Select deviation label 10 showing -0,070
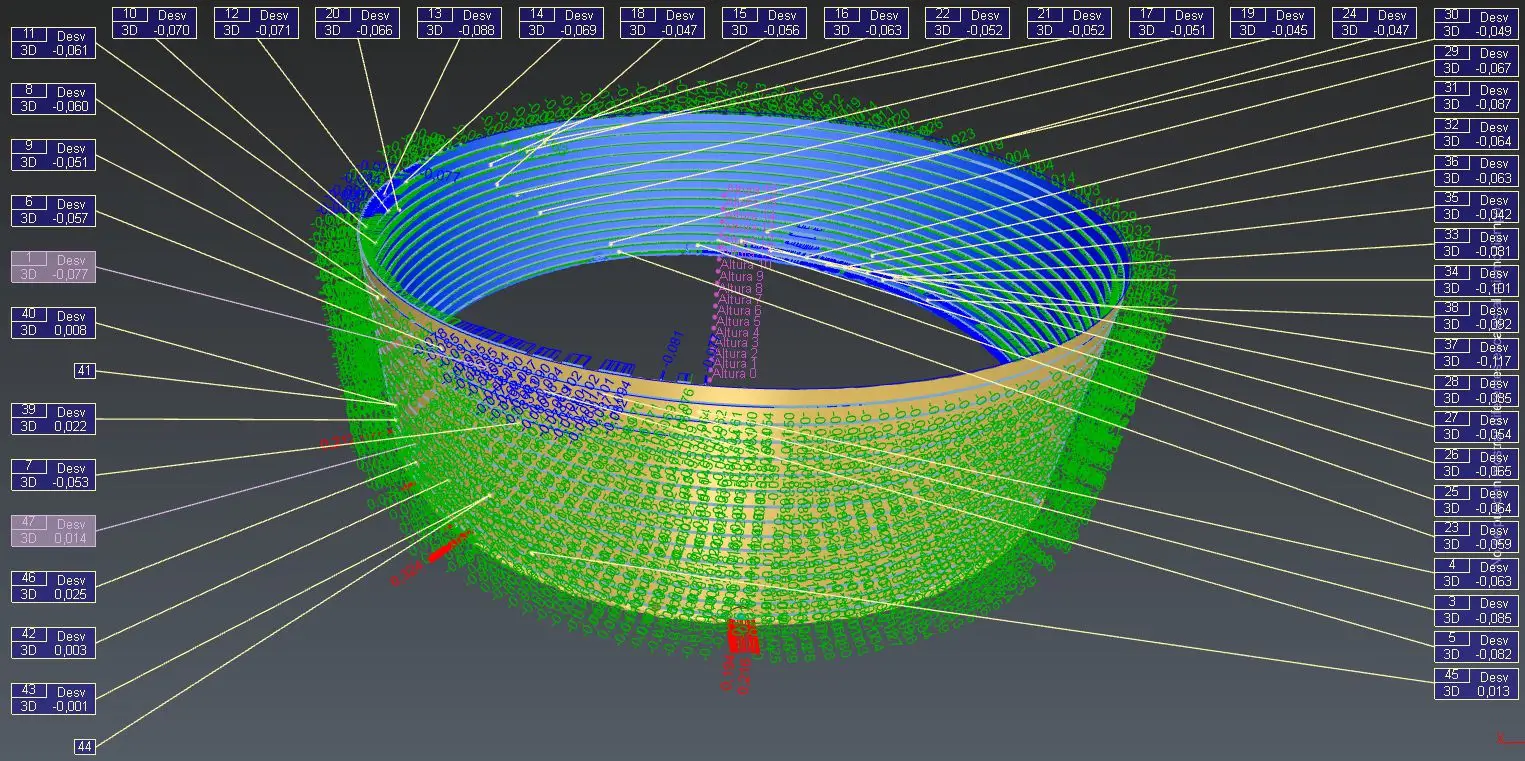The height and width of the screenshot is (761, 1525). [x=154, y=22]
